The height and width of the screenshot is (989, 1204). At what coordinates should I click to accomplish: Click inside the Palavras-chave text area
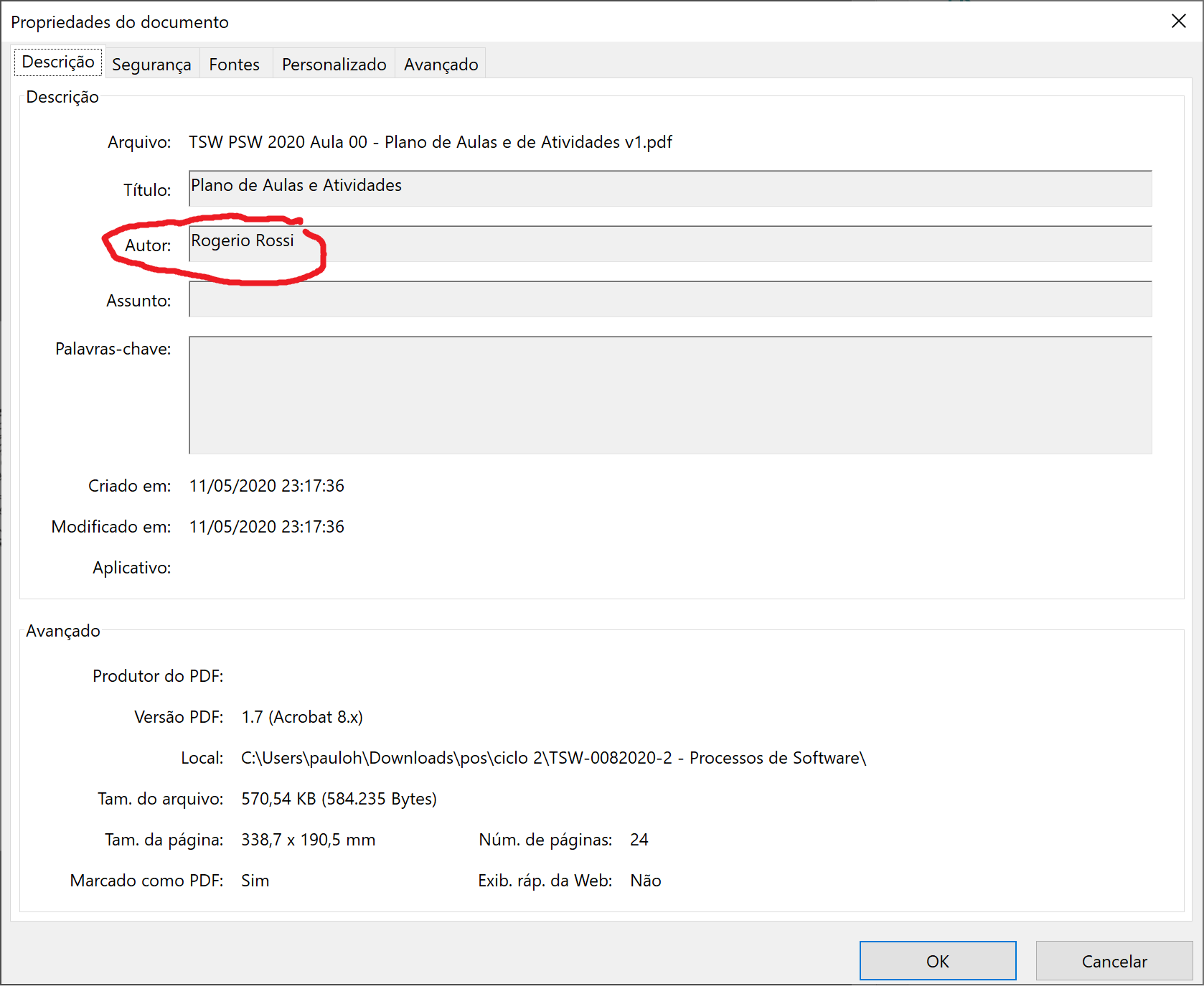[670, 395]
